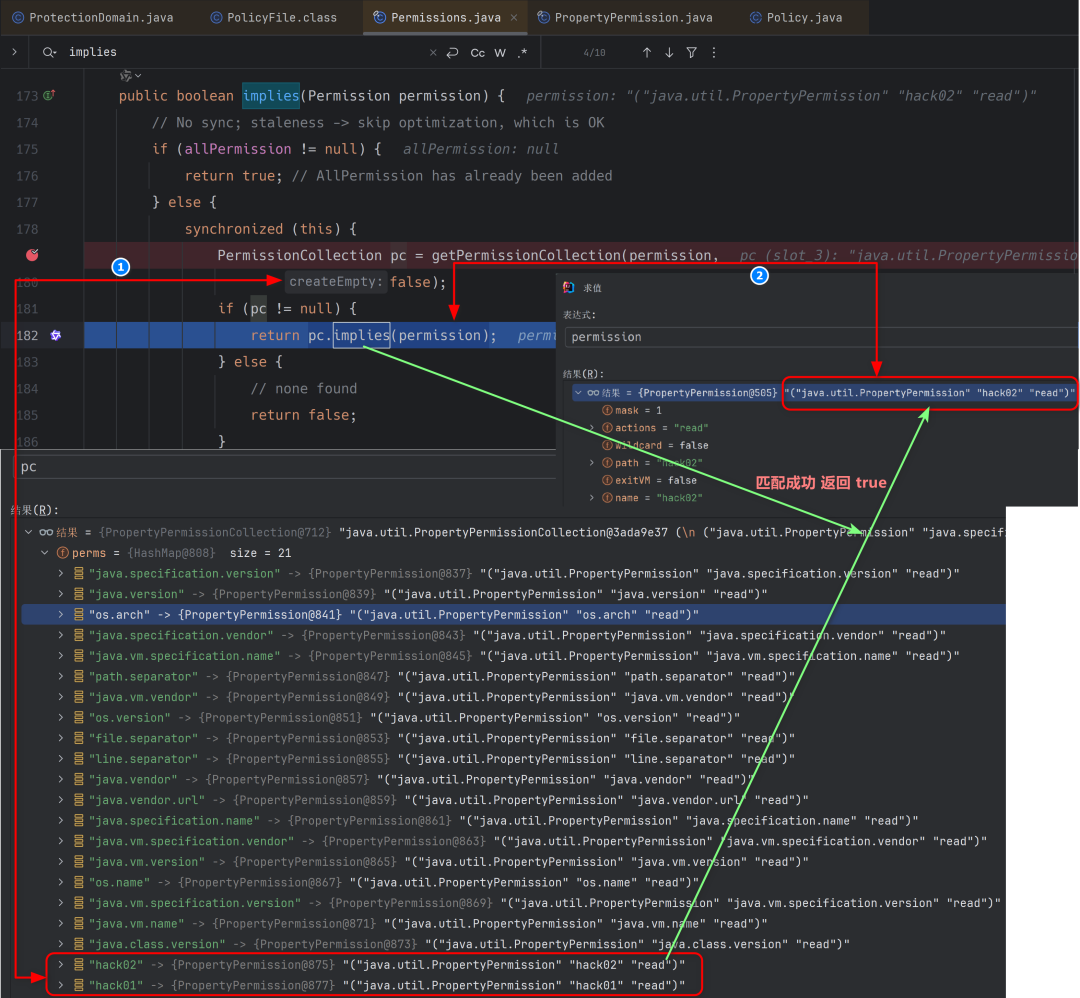The image size is (1080, 998).
Task: Expand the "java.specification.vendor" map entry
Action: (61, 636)
